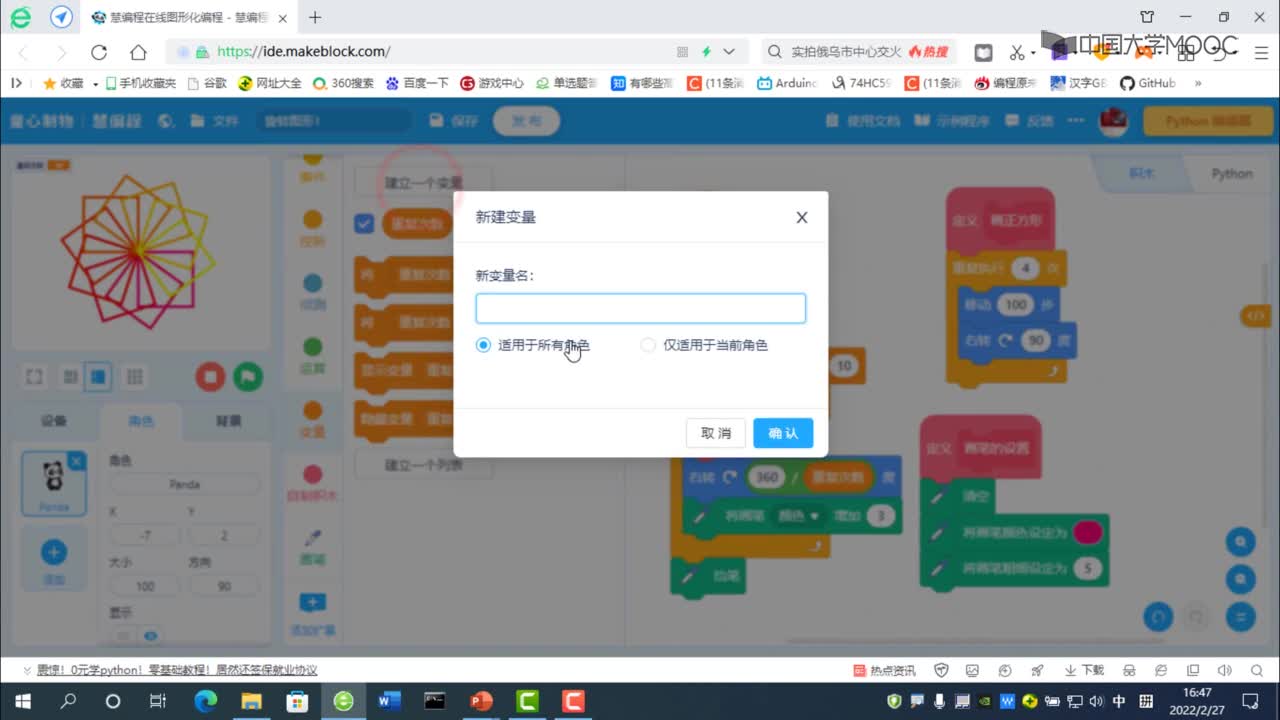Reset workspace zoom icon
Screen dimensions: 1280x720
1241,616
